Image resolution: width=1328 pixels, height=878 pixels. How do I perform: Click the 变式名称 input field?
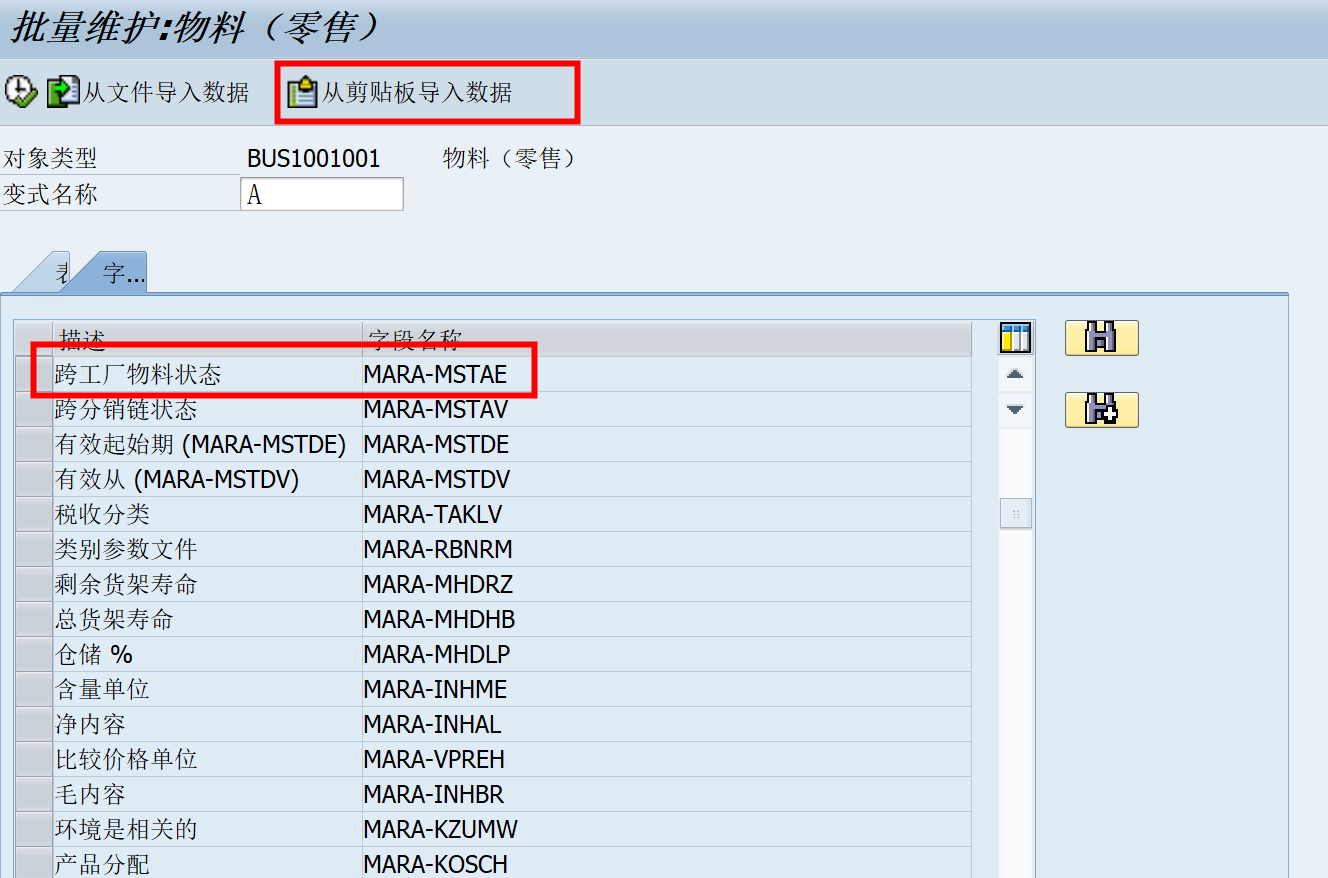coord(322,194)
